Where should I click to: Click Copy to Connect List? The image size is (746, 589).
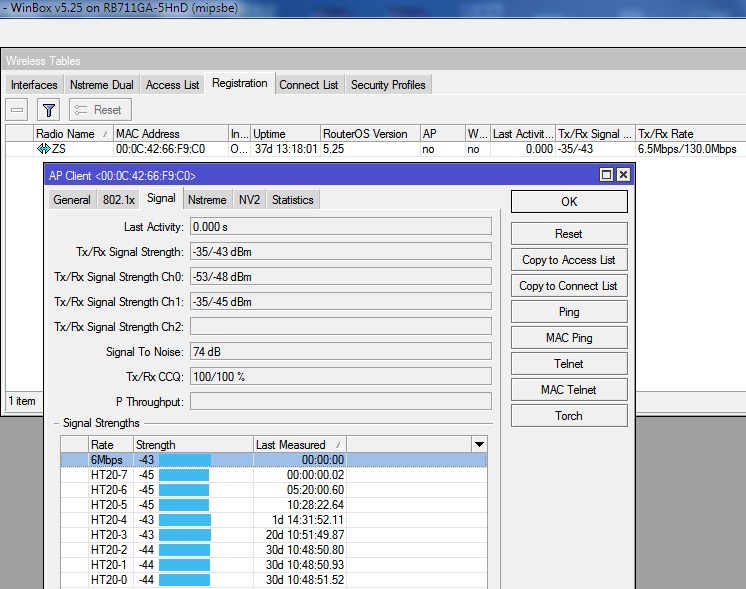[569, 286]
